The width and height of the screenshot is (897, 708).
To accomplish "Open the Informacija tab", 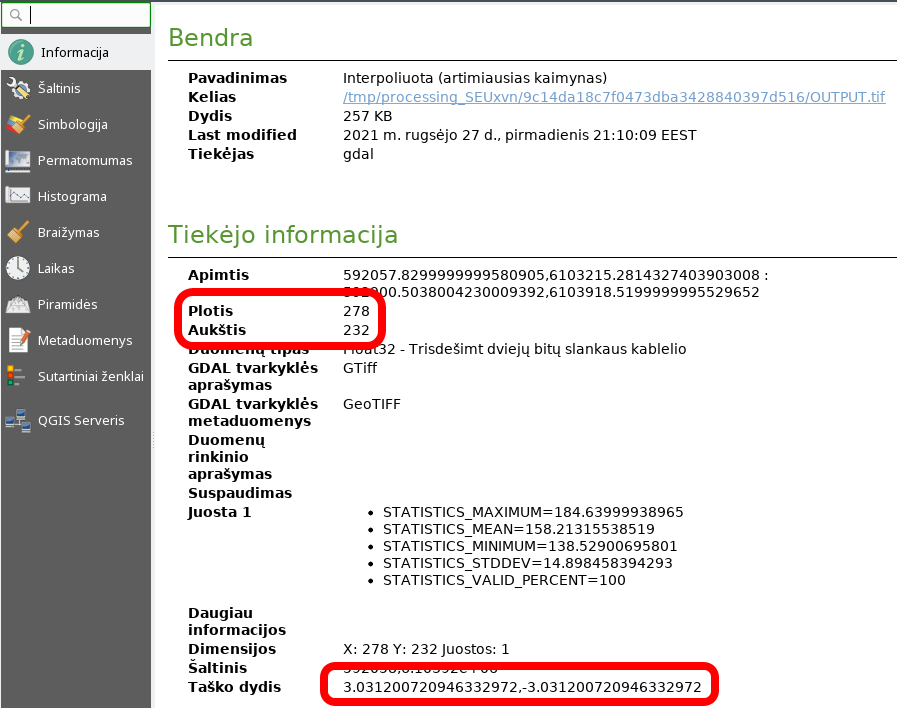I will [76, 52].
